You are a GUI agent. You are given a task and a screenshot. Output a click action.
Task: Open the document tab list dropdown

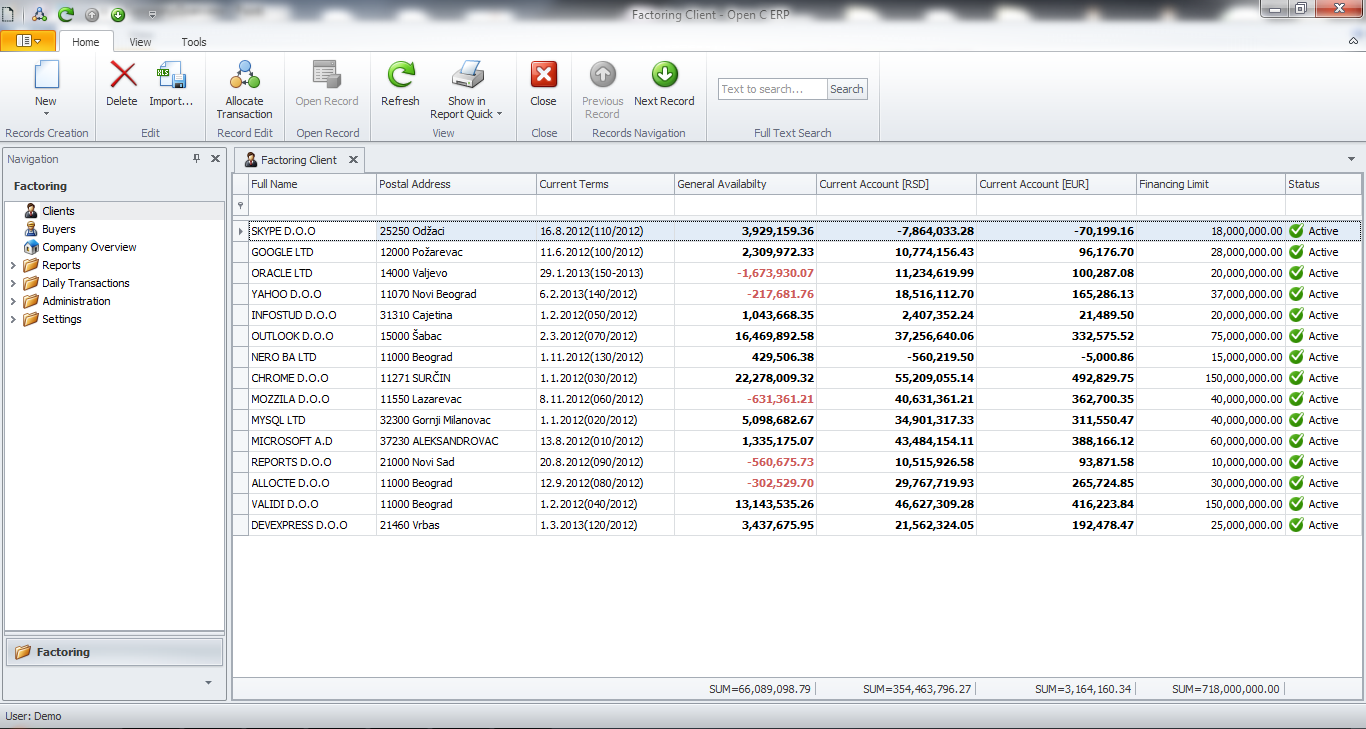(1352, 159)
